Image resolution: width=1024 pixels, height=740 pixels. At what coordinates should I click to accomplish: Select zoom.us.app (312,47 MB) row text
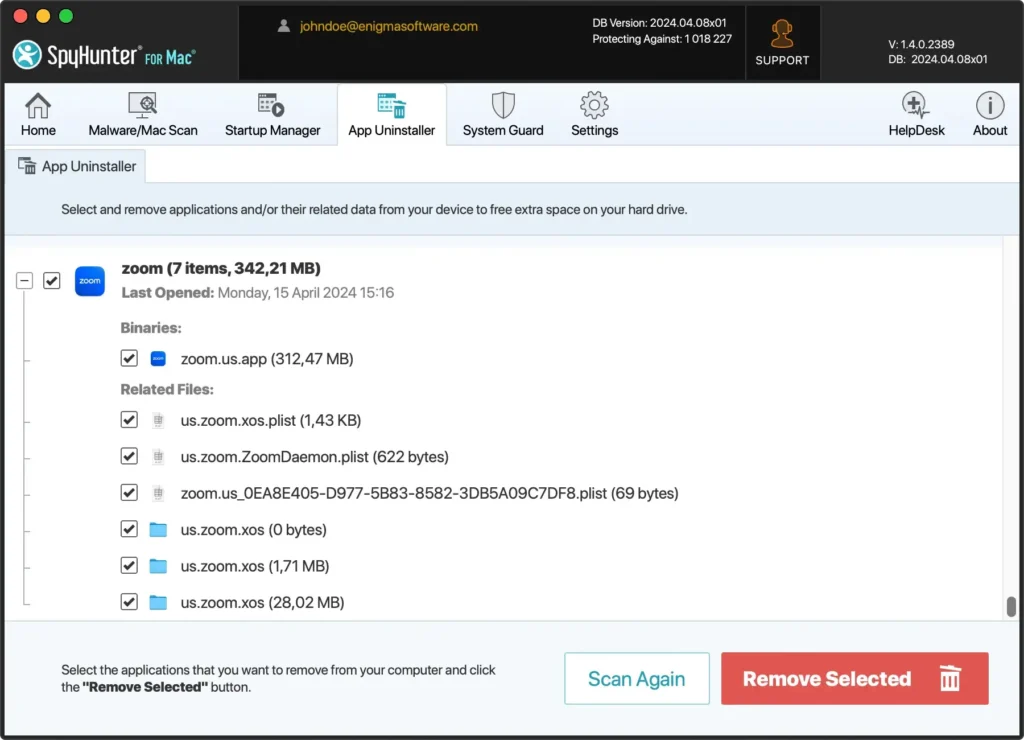point(267,359)
